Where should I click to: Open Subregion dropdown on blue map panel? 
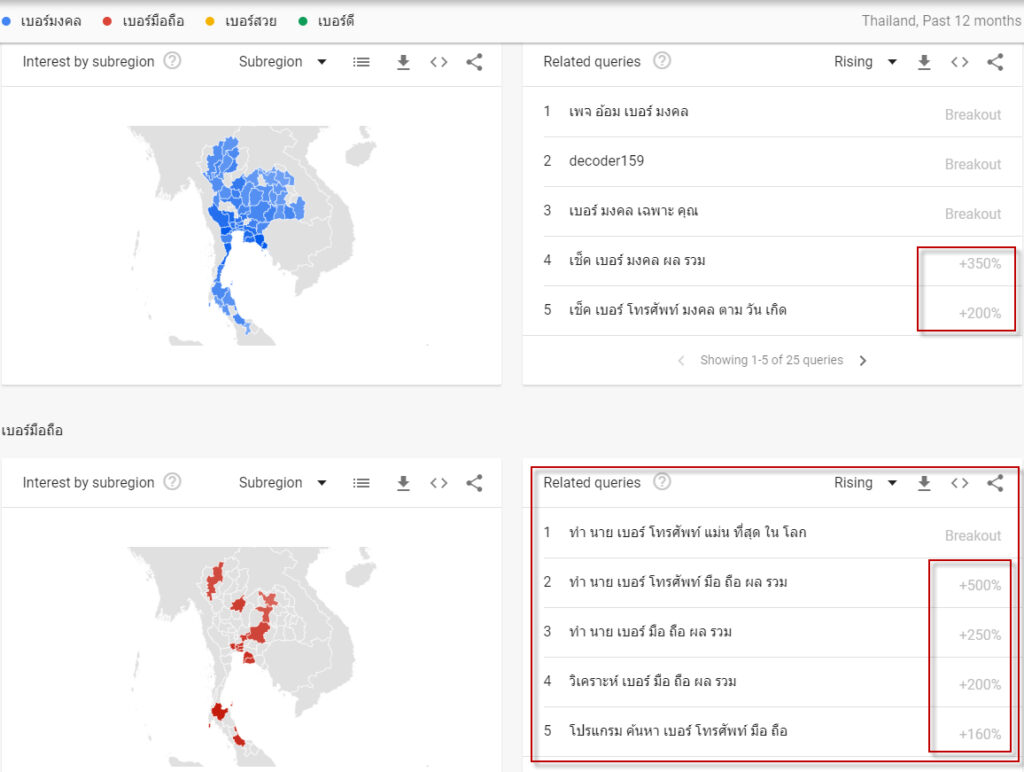[283, 62]
